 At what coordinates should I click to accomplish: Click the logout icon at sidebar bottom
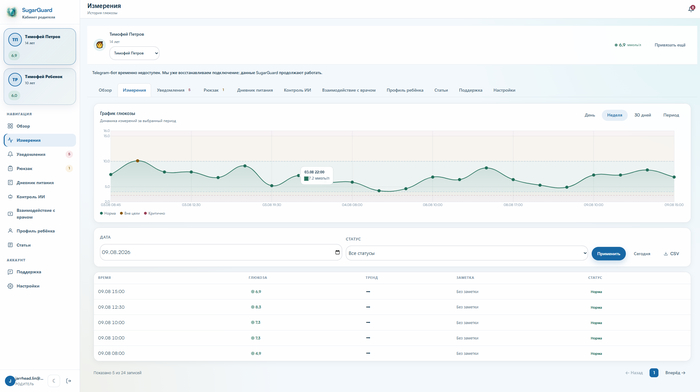point(68,381)
